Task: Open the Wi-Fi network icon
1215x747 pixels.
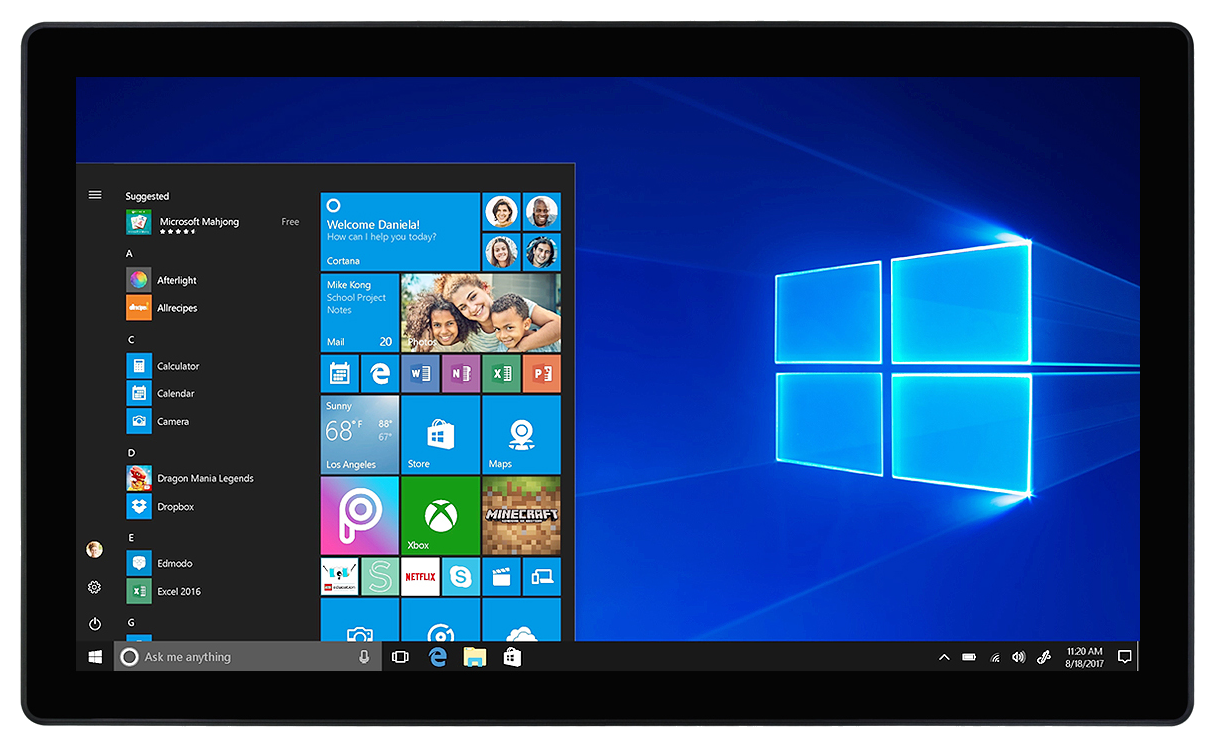Action: 995,657
